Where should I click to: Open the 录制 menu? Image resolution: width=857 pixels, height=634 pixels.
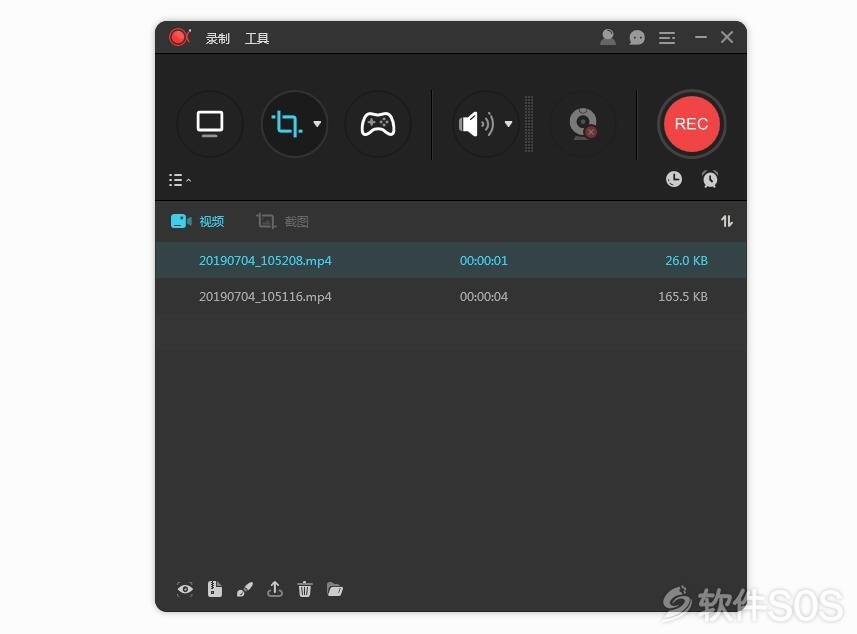(218, 39)
